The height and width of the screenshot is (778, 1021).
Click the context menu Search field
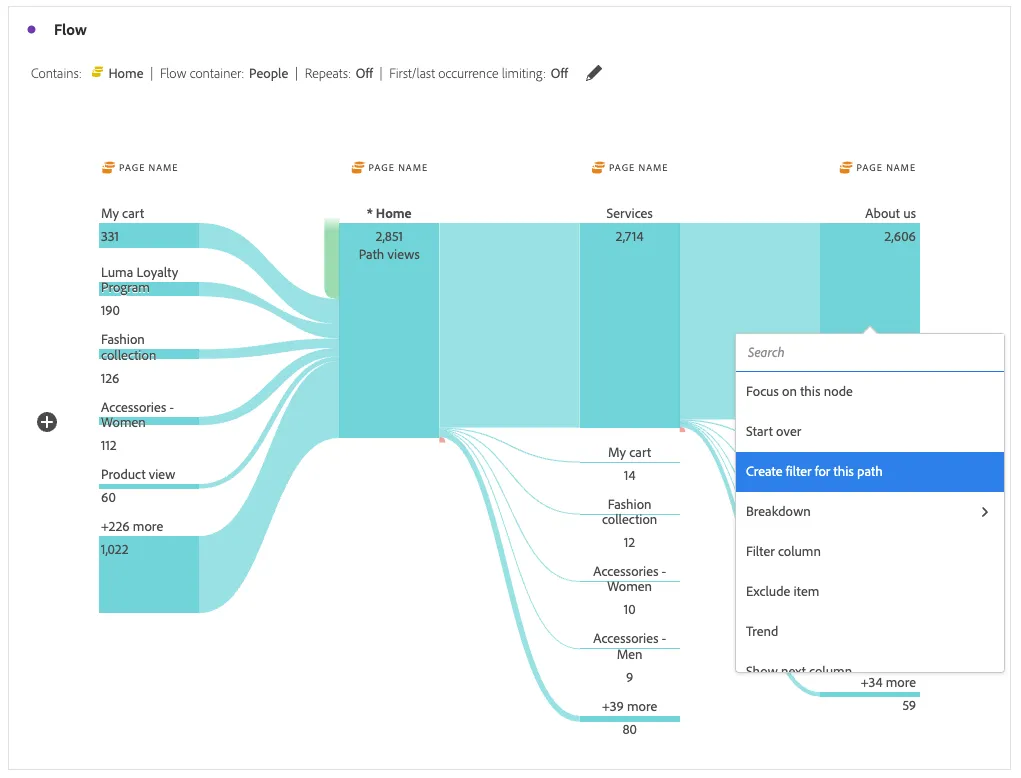(x=870, y=352)
